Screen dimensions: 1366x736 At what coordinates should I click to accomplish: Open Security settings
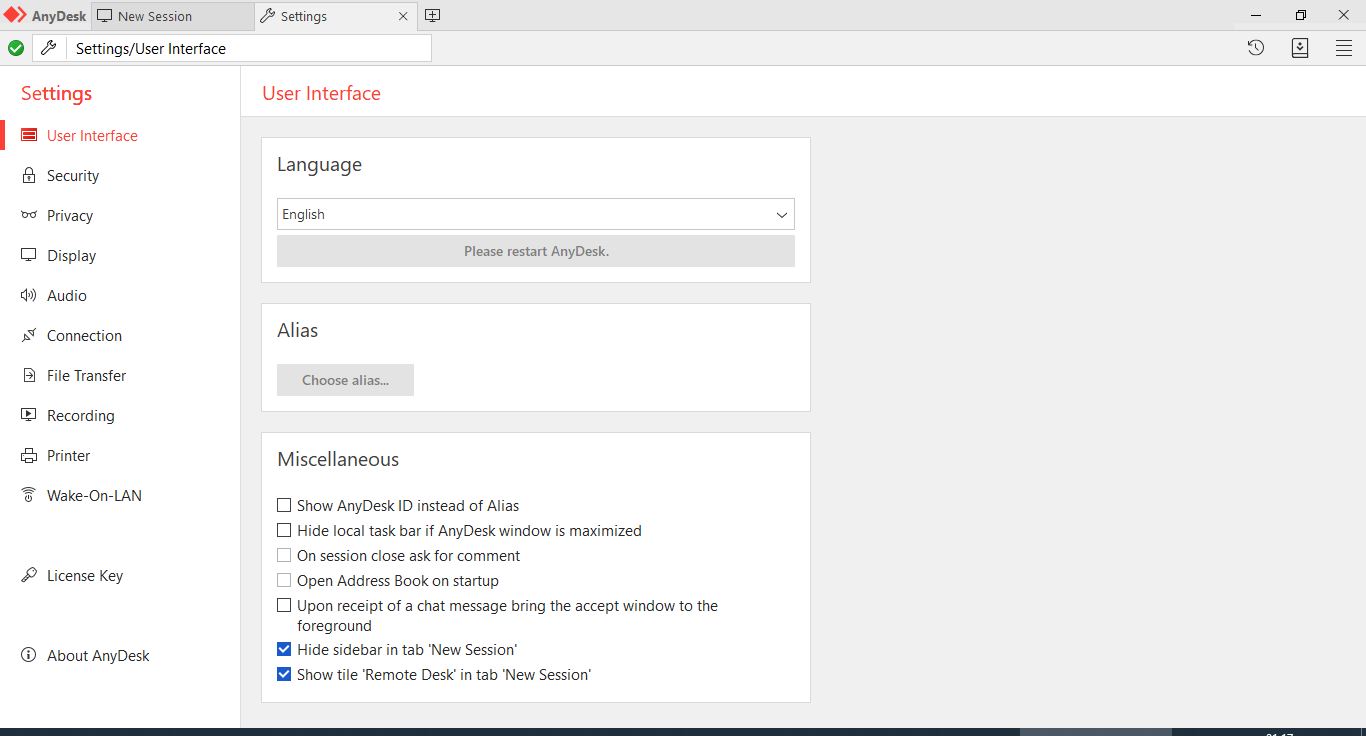click(x=73, y=176)
